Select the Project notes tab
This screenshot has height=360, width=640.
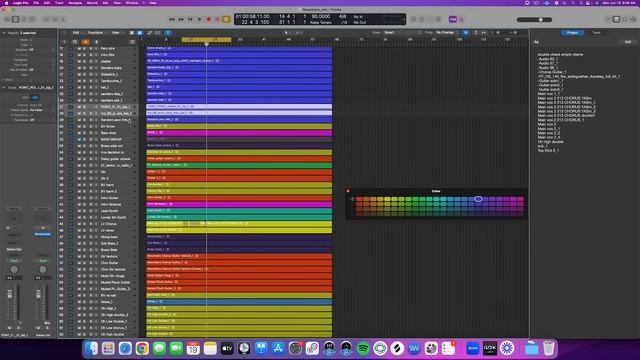coord(572,33)
